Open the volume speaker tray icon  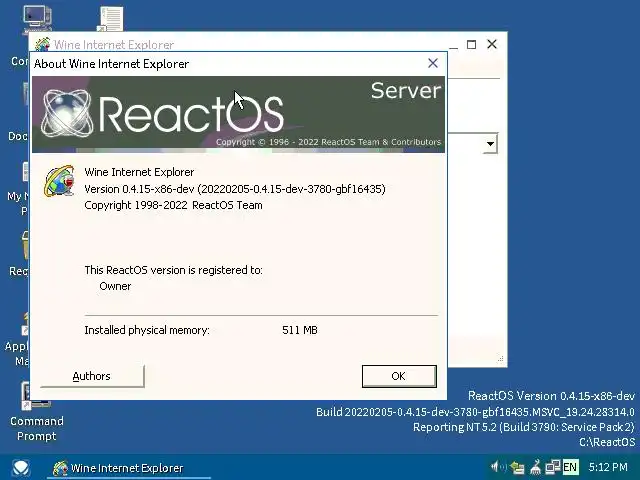pos(497,467)
